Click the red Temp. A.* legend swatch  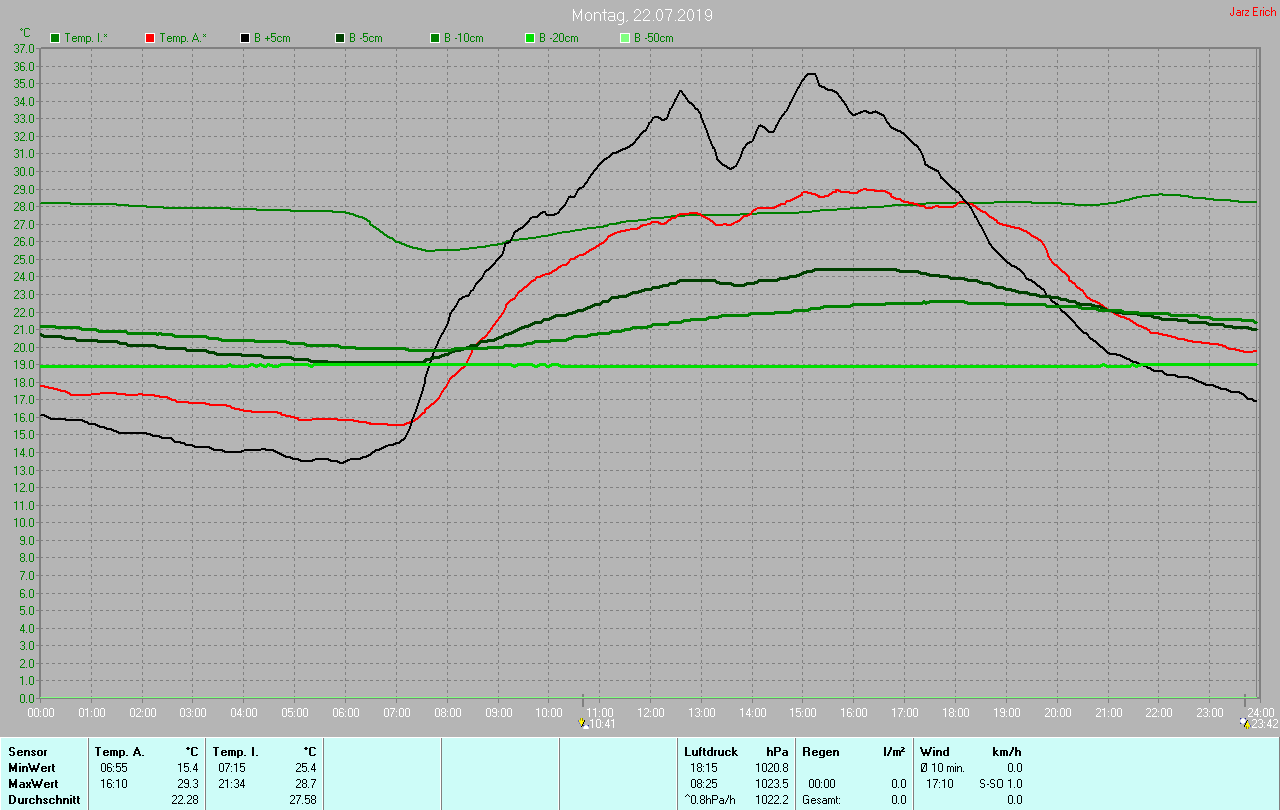coord(150,38)
